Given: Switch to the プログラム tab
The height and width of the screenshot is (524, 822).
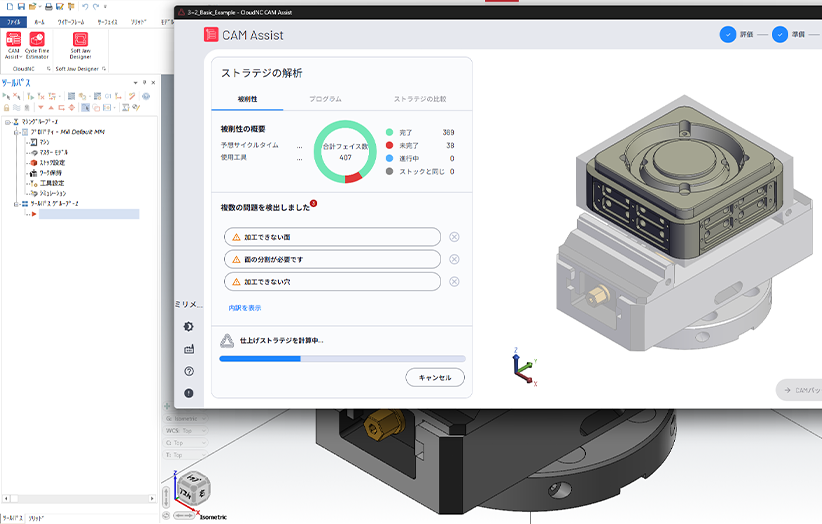Looking at the screenshot, I should (325, 99).
